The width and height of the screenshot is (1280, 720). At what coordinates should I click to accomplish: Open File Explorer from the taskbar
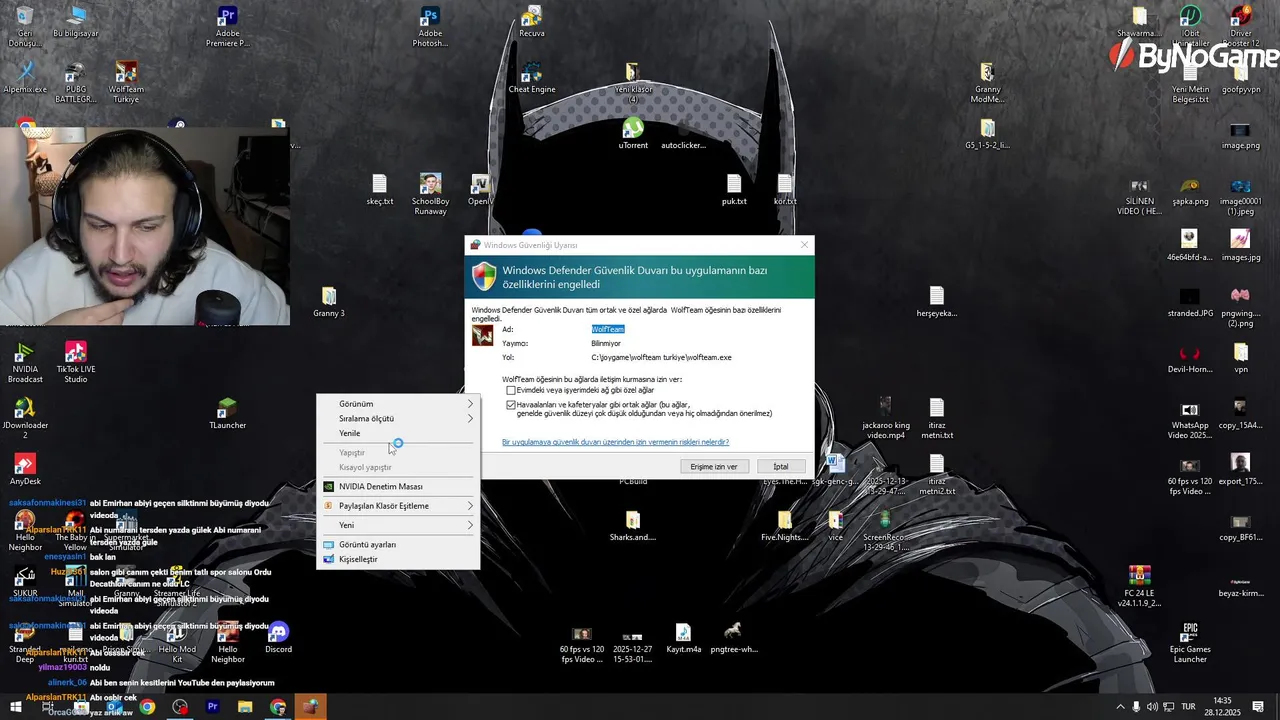click(245, 707)
